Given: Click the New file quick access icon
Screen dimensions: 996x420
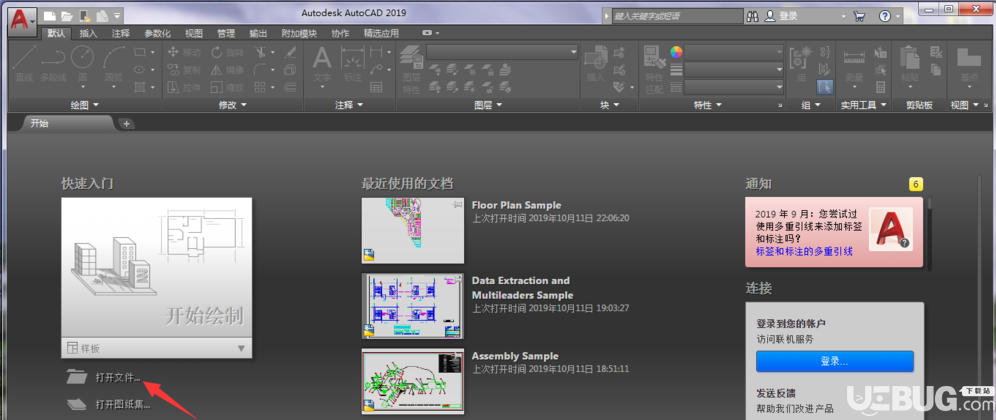Looking at the screenshot, I should point(51,15).
